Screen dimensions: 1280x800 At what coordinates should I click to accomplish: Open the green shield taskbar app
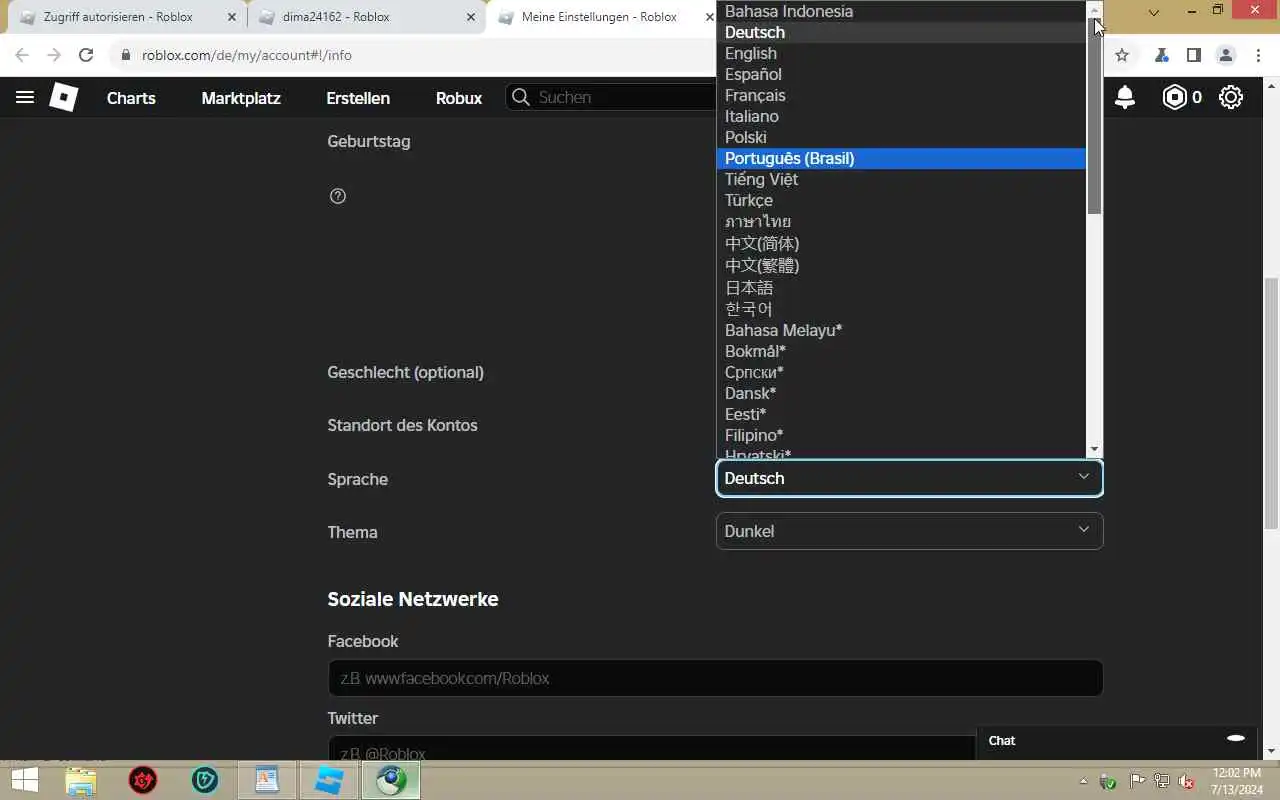coord(205,780)
